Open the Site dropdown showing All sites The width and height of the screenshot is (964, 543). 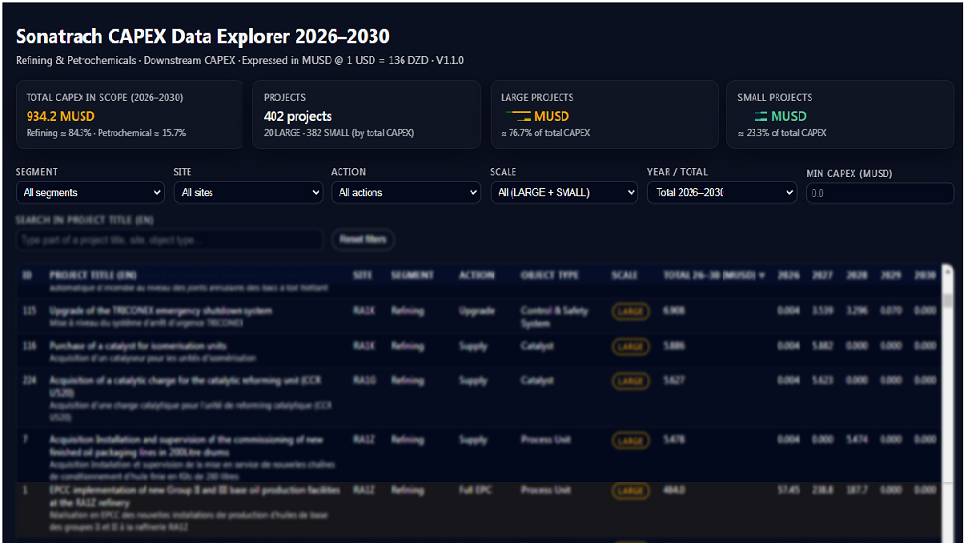click(248, 192)
